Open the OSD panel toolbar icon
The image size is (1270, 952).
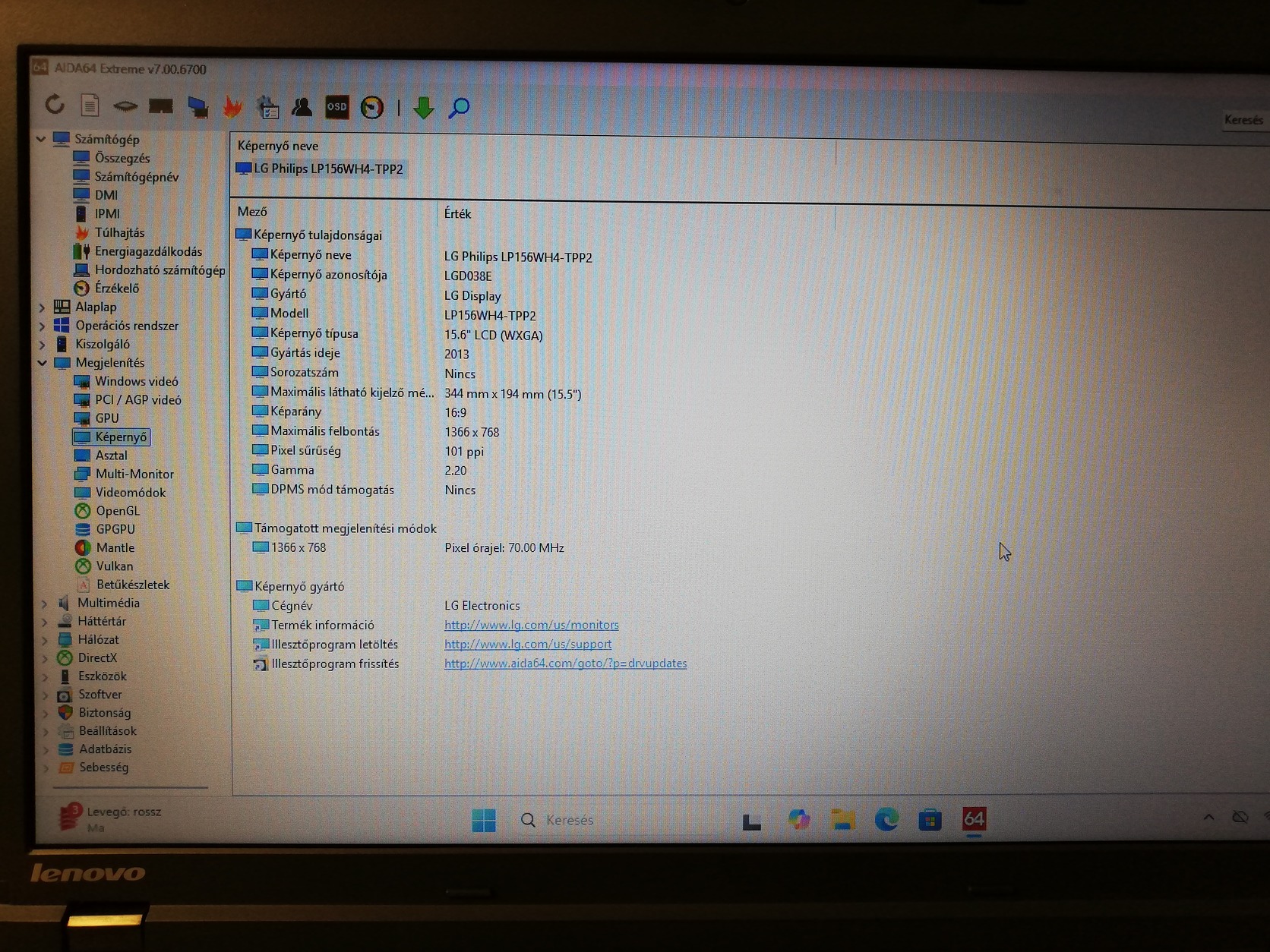[336, 107]
